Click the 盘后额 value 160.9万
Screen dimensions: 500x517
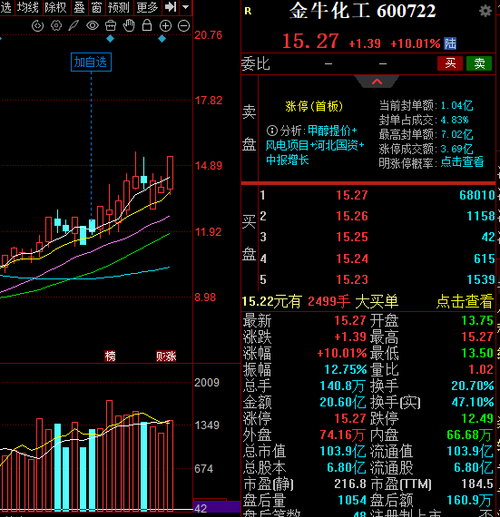(469, 500)
